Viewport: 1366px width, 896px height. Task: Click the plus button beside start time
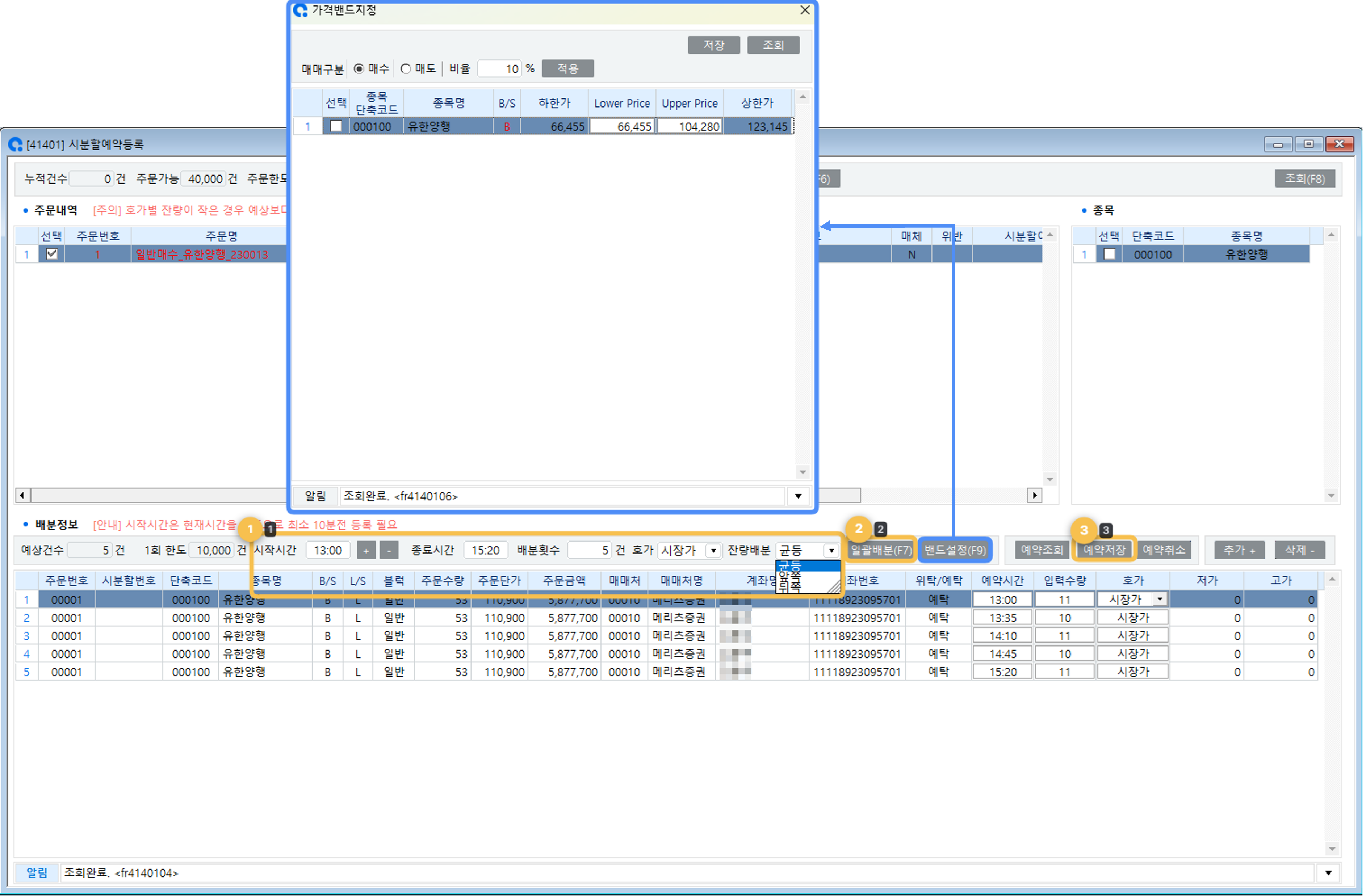pos(366,551)
